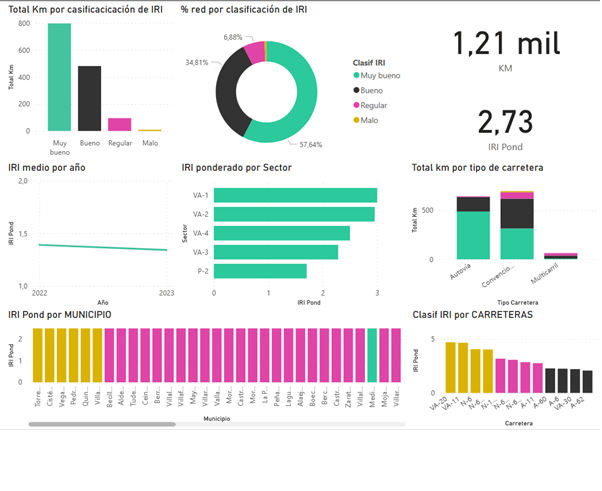The image size is (602, 491).
Task: Click the 1,21 mil KM card
Action: pyautogui.click(x=505, y=51)
